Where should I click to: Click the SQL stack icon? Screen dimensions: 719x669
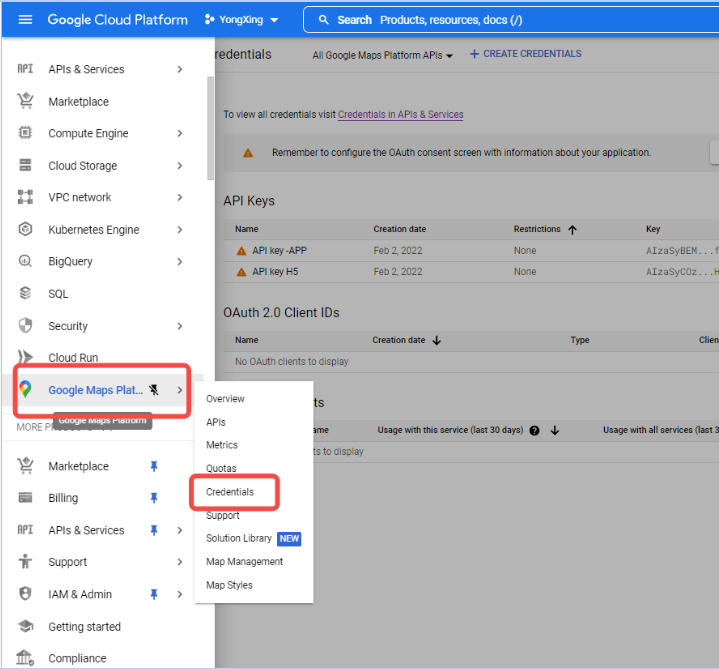coord(25,293)
